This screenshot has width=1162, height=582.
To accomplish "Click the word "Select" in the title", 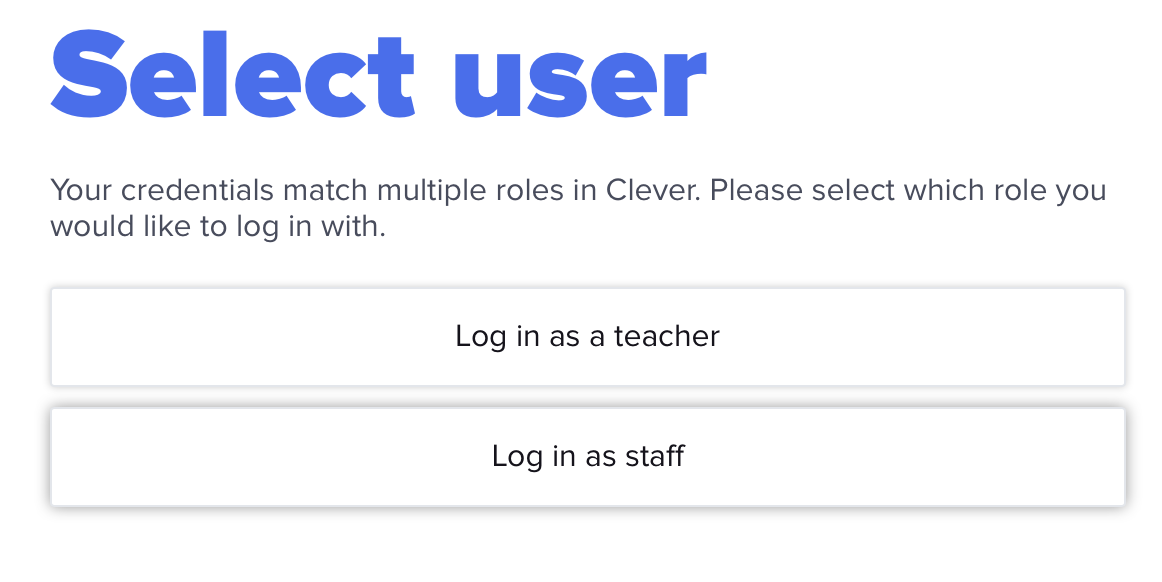I will pos(232,72).
